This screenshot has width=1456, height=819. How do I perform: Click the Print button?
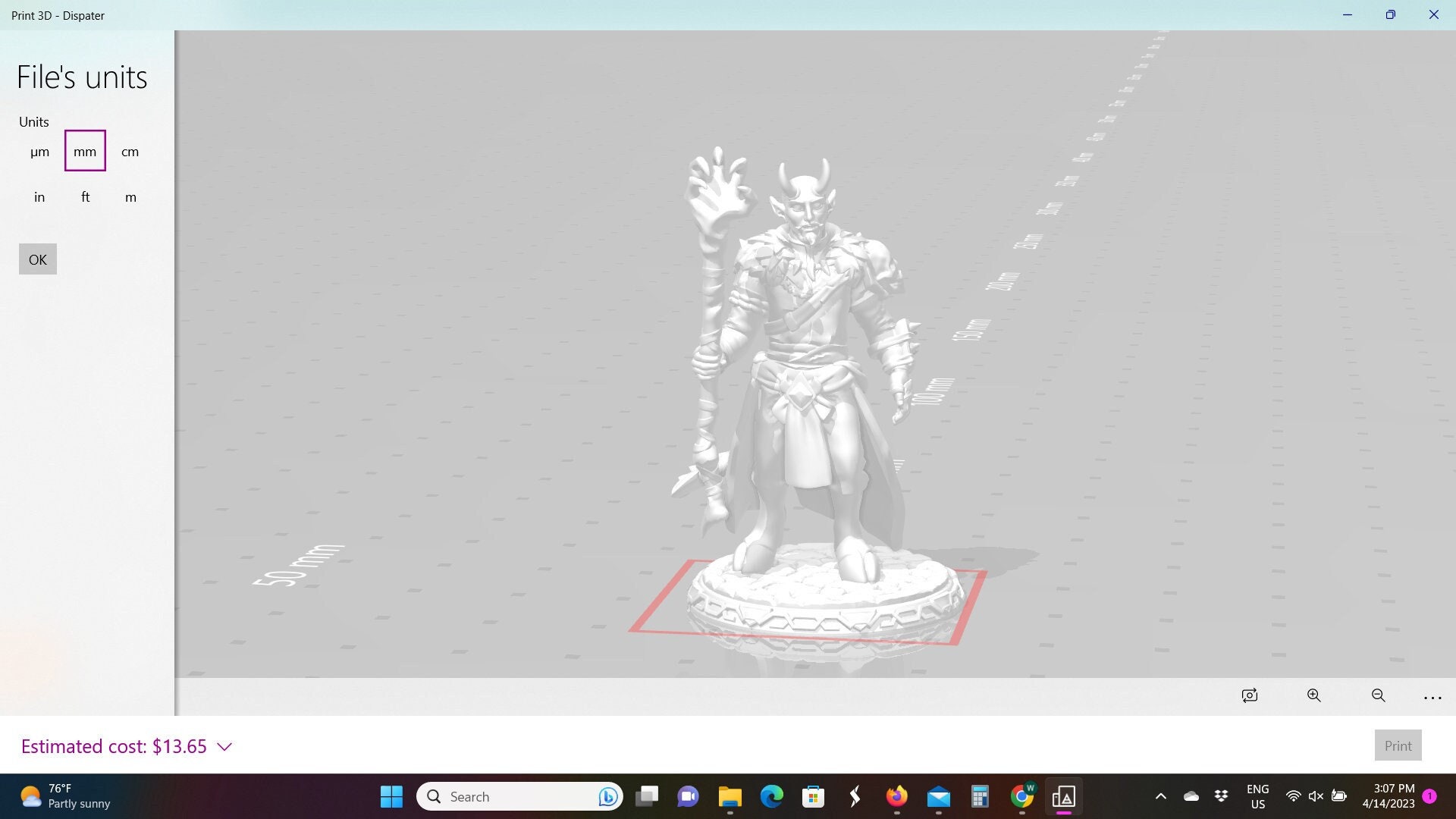tap(1398, 745)
